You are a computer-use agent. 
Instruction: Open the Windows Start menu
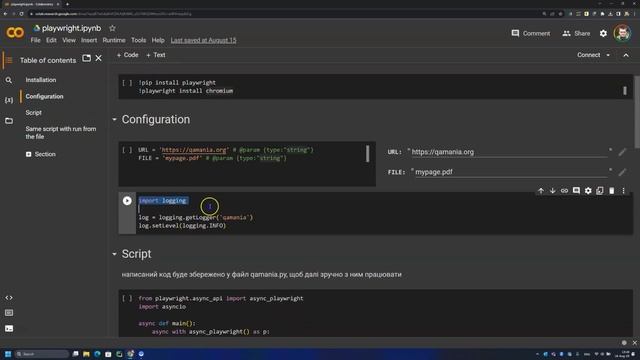8,354
